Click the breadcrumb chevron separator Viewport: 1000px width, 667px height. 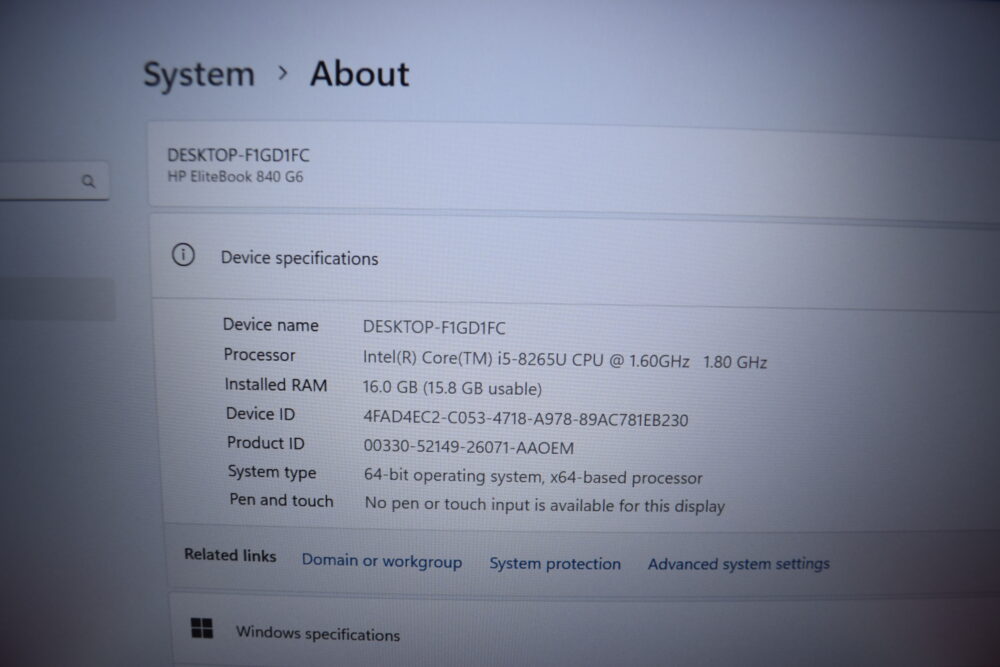click(x=283, y=73)
